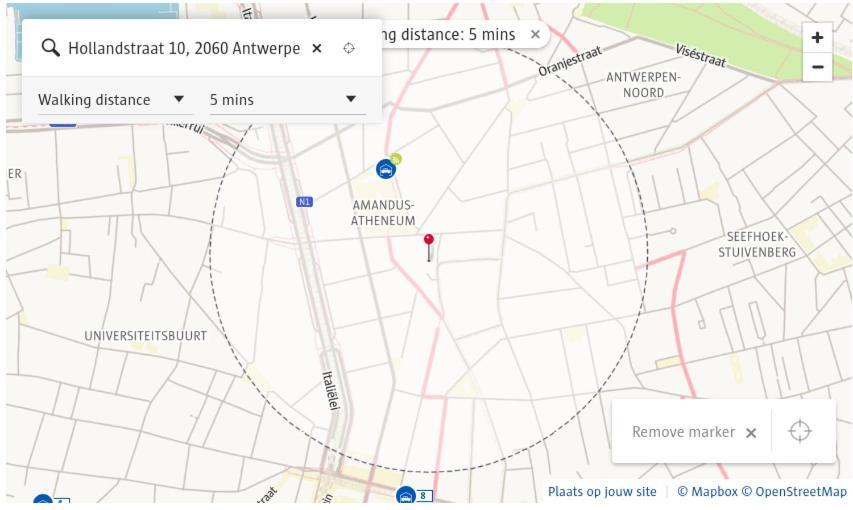The width and height of the screenshot is (853, 510).
Task: Open the Plaats op jouw site link
Action: coord(602,491)
